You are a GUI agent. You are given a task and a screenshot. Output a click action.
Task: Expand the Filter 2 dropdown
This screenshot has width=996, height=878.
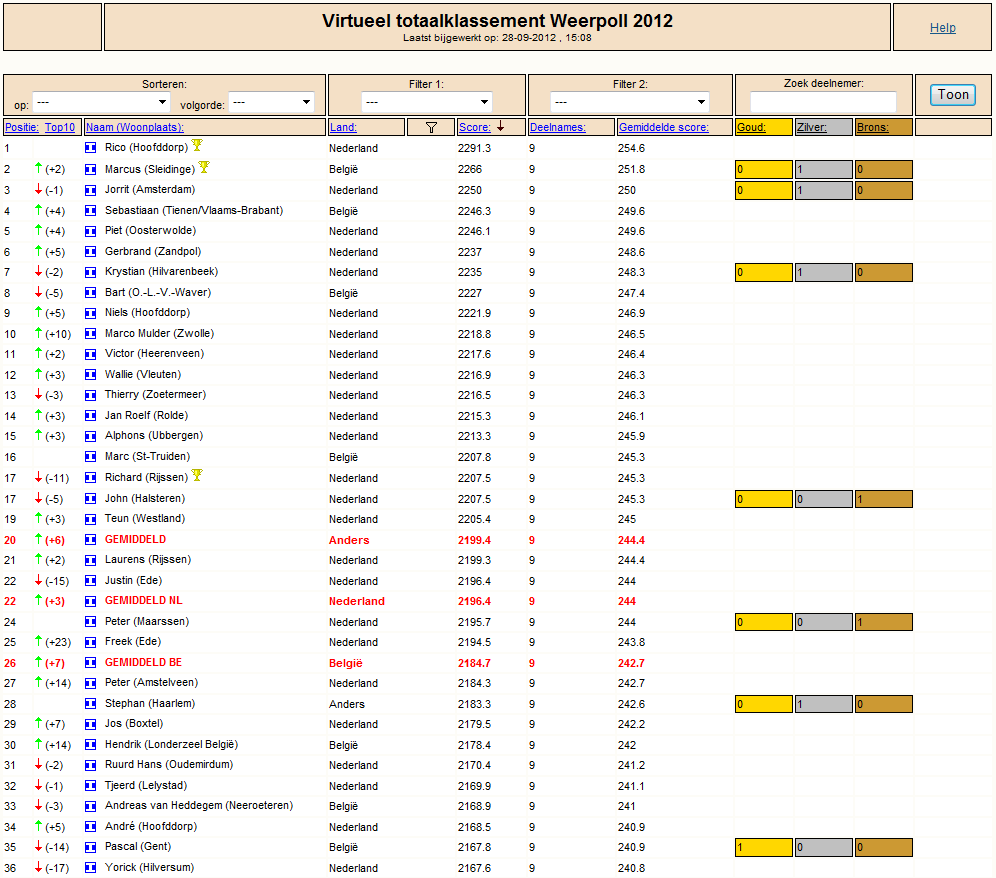pyautogui.click(x=629, y=102)
